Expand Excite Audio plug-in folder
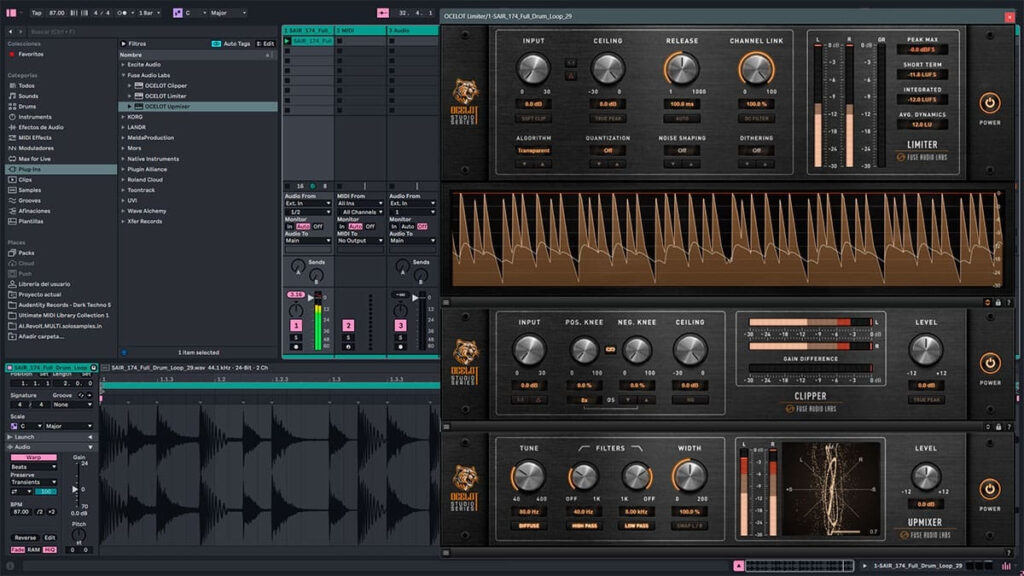Image resolution: width=1024 pixels, height=576 pixels. (123, 65)
